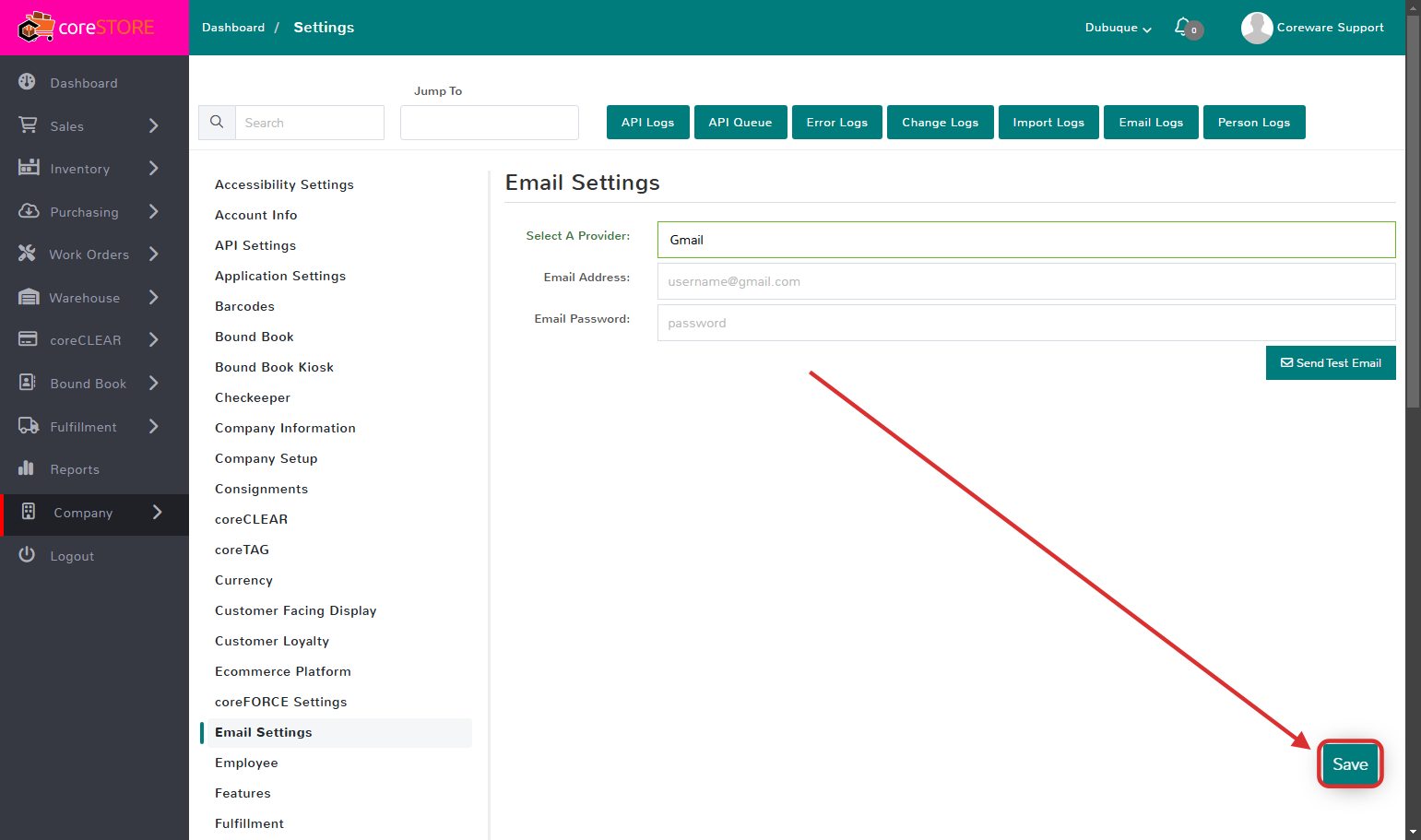Open coreFORCE Settings
This screenshot has height=840, width=1421.
tap(280, 702)
